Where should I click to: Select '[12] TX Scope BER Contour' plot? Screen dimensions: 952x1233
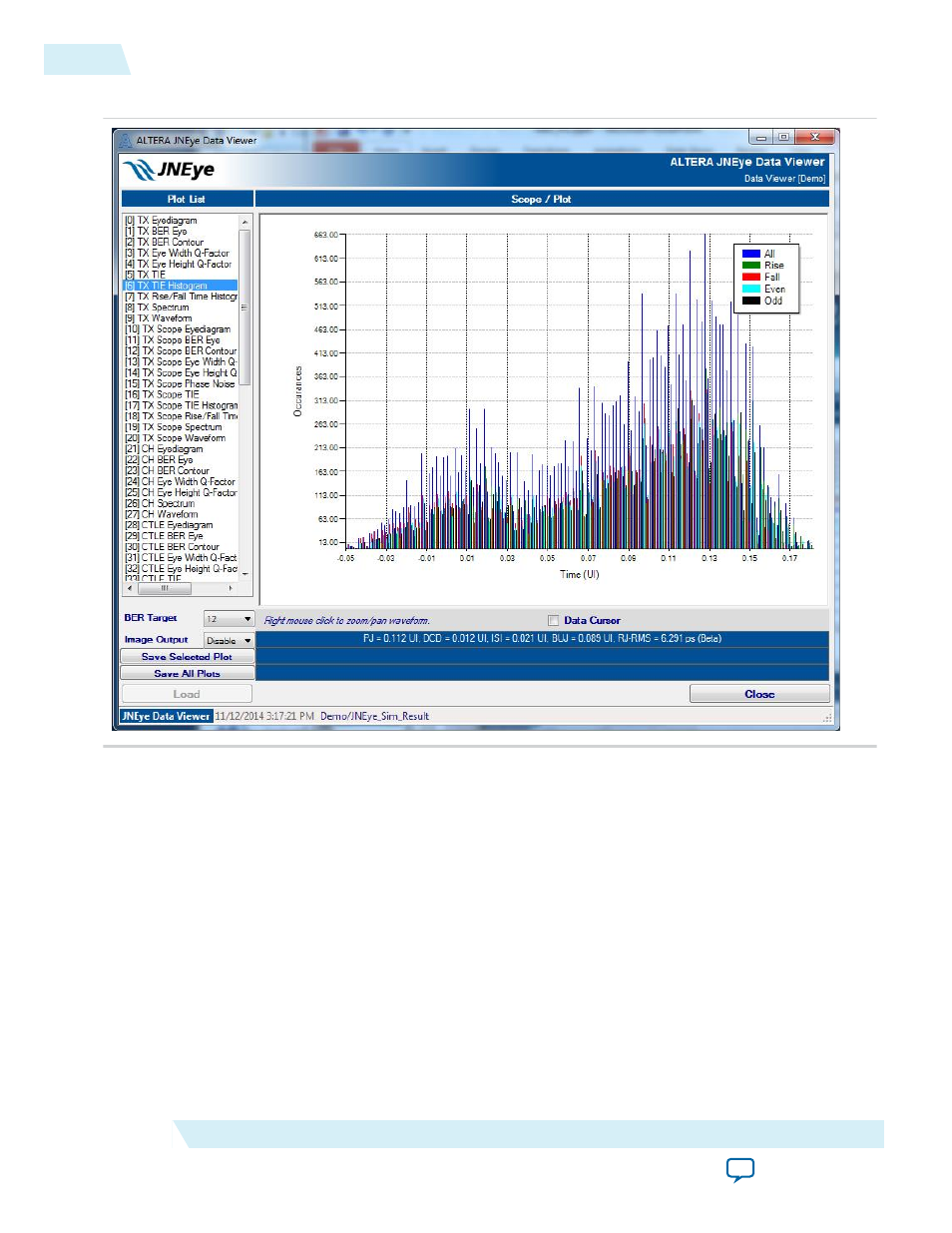[181, 351]
